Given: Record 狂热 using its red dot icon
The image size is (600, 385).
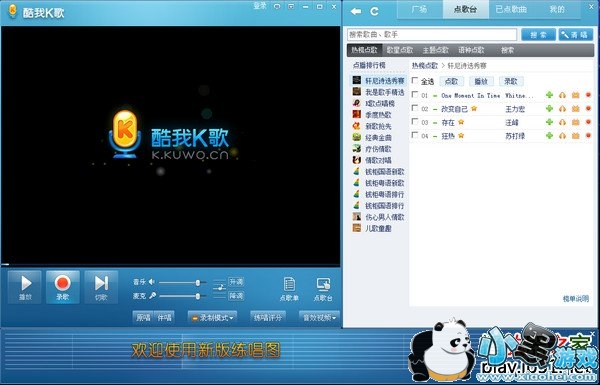Looking at the screenshot, I should click(588, 135).
